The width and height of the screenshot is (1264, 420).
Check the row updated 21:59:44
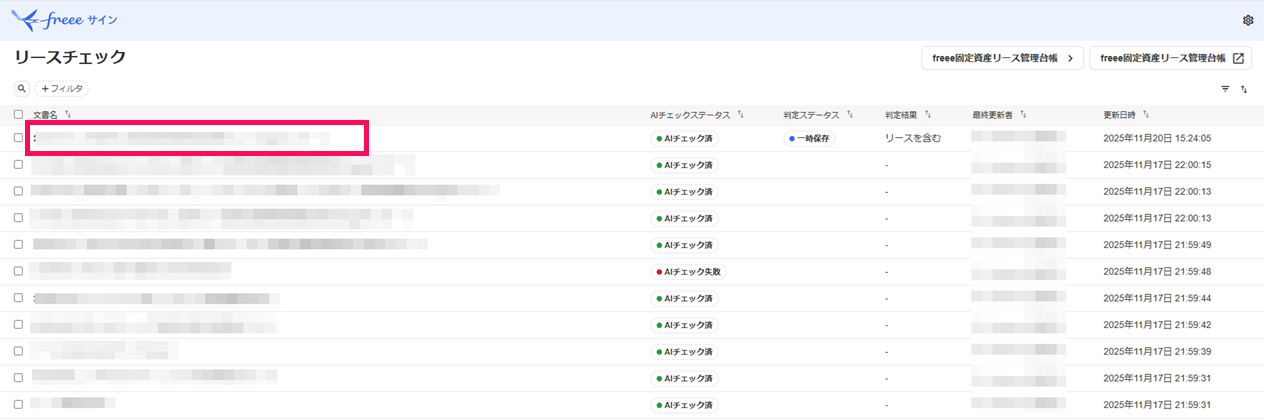18,298
